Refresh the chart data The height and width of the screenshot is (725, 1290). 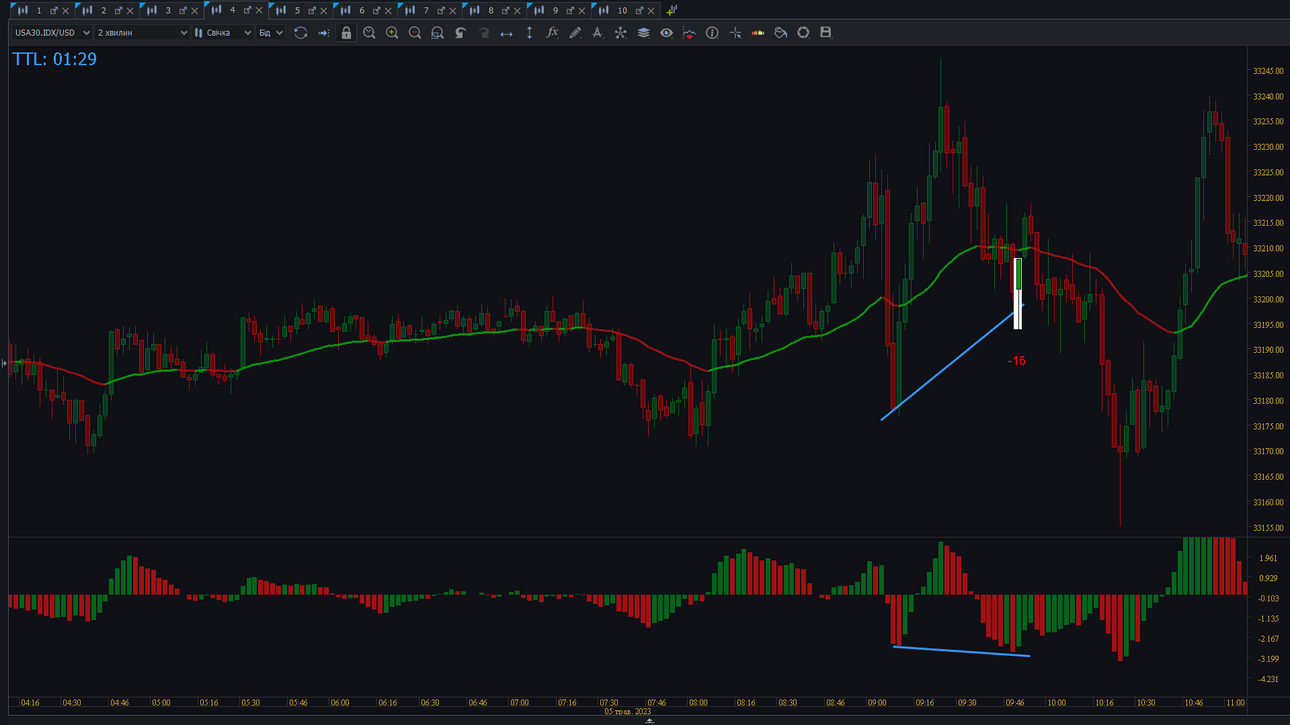(300, 33)
